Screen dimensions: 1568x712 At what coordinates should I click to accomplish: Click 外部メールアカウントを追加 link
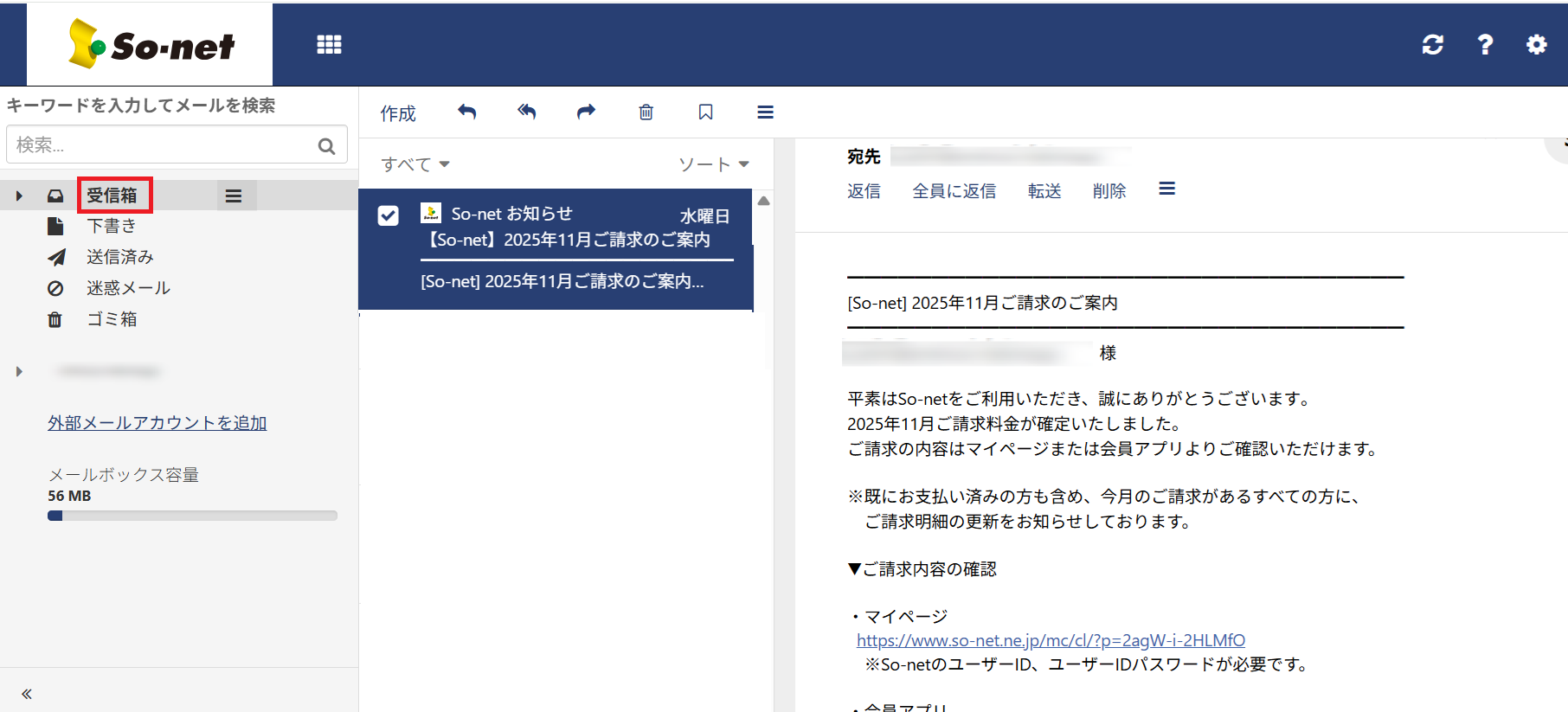coord(157,423)
